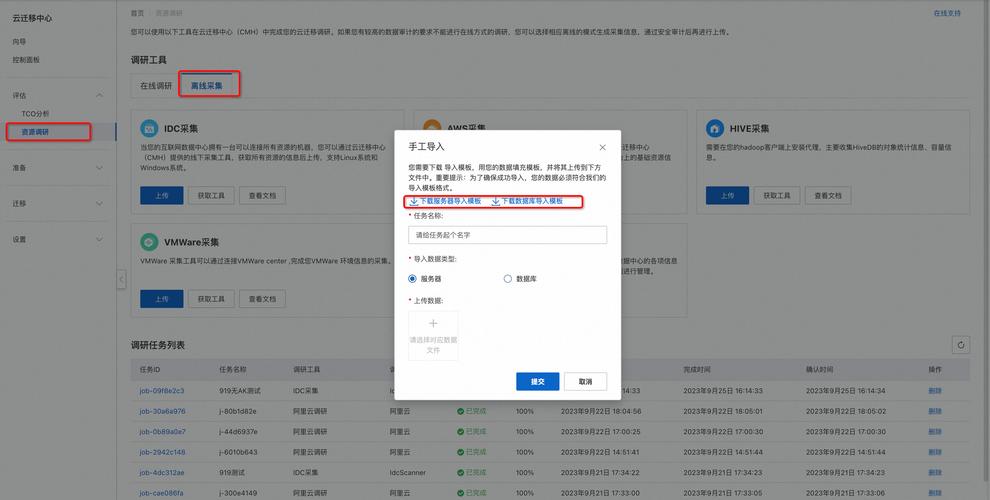990x500 pixels.
Task: Click 获取工具 on the IDC采集 card
Action: tap(211, 196)
